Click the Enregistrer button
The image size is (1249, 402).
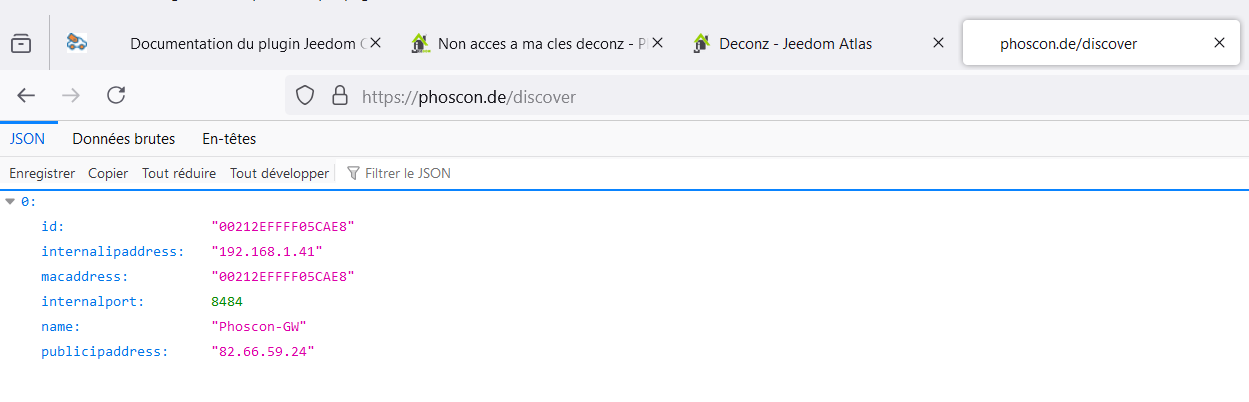42,173
